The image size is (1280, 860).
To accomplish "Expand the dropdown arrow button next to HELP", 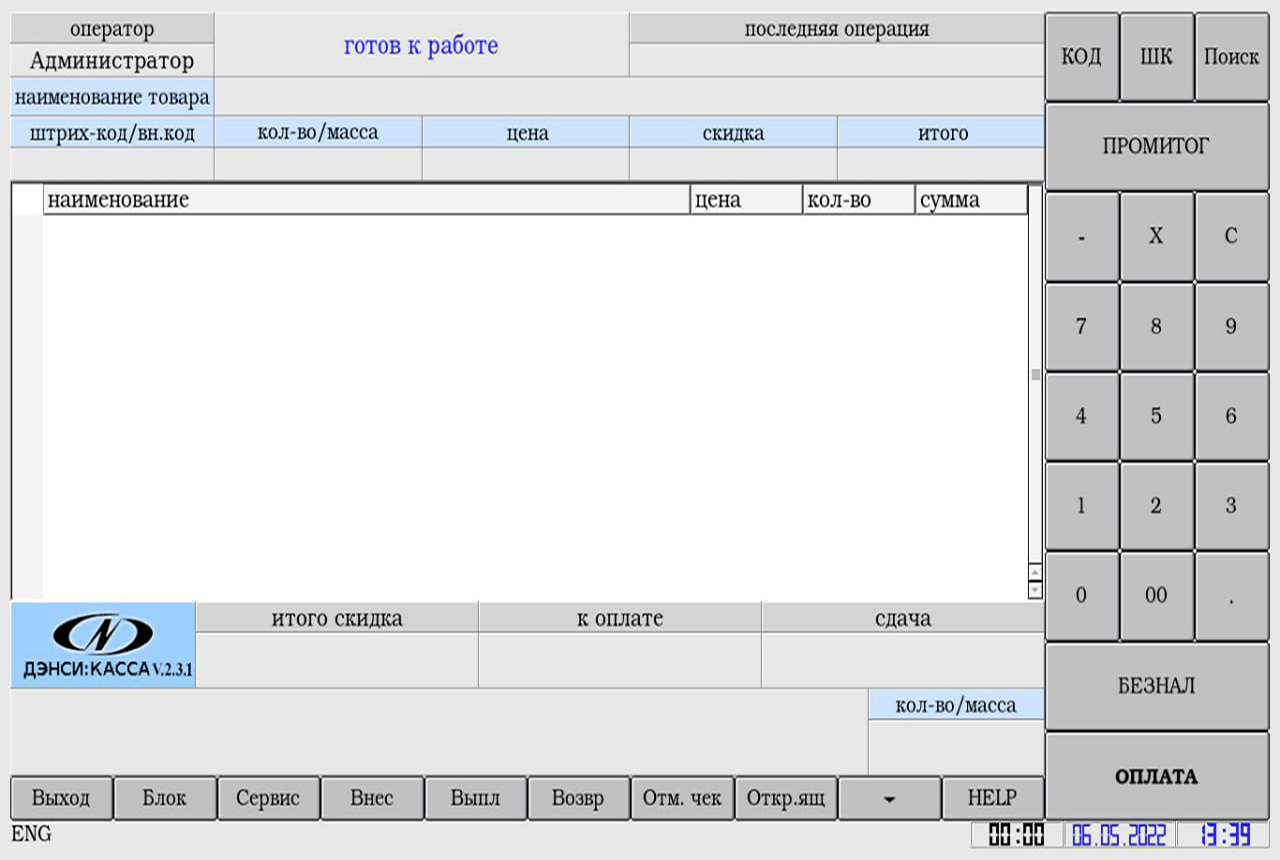I will [890, 798].
